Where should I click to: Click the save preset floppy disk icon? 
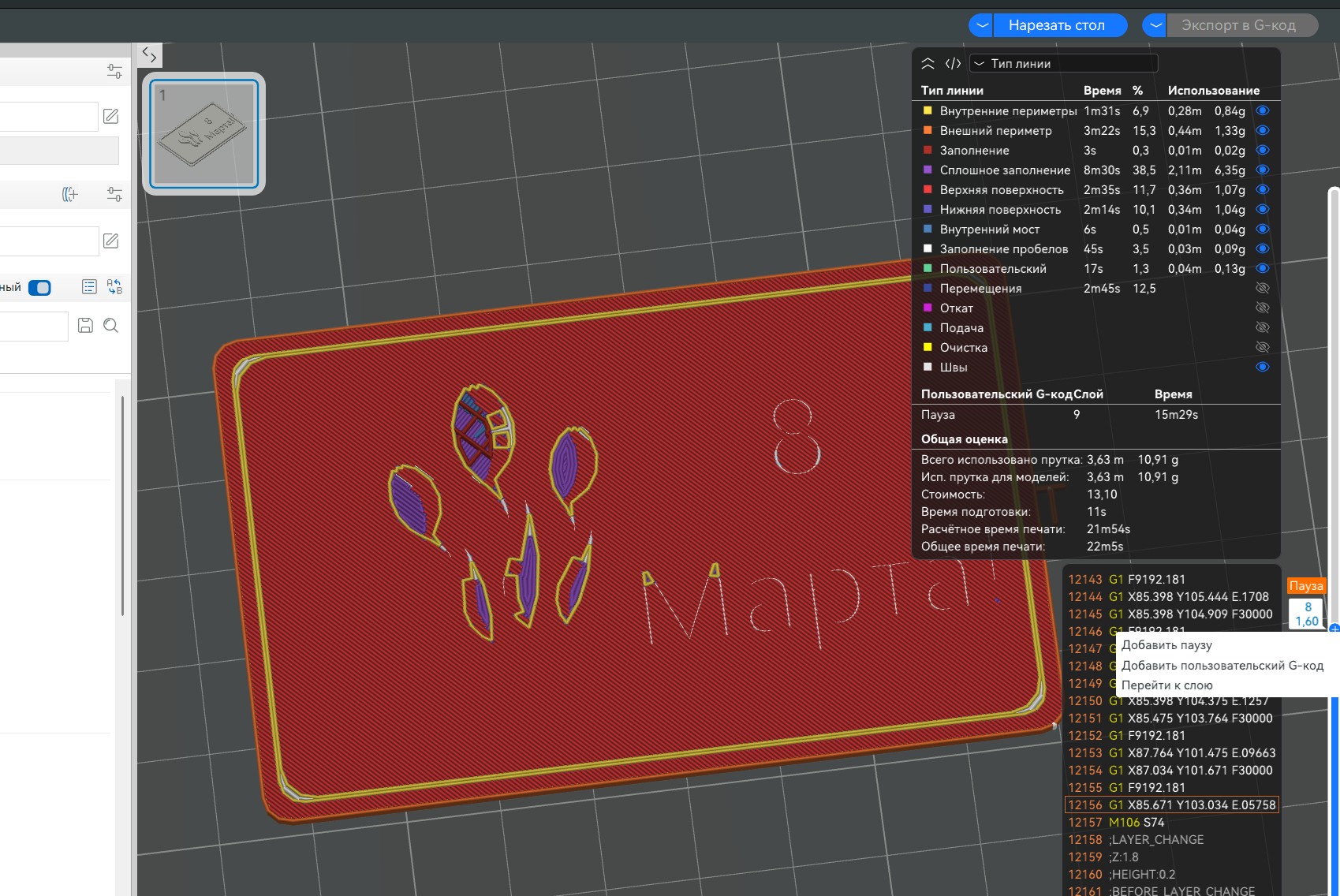pyautogui.click(x=85, y=325)
